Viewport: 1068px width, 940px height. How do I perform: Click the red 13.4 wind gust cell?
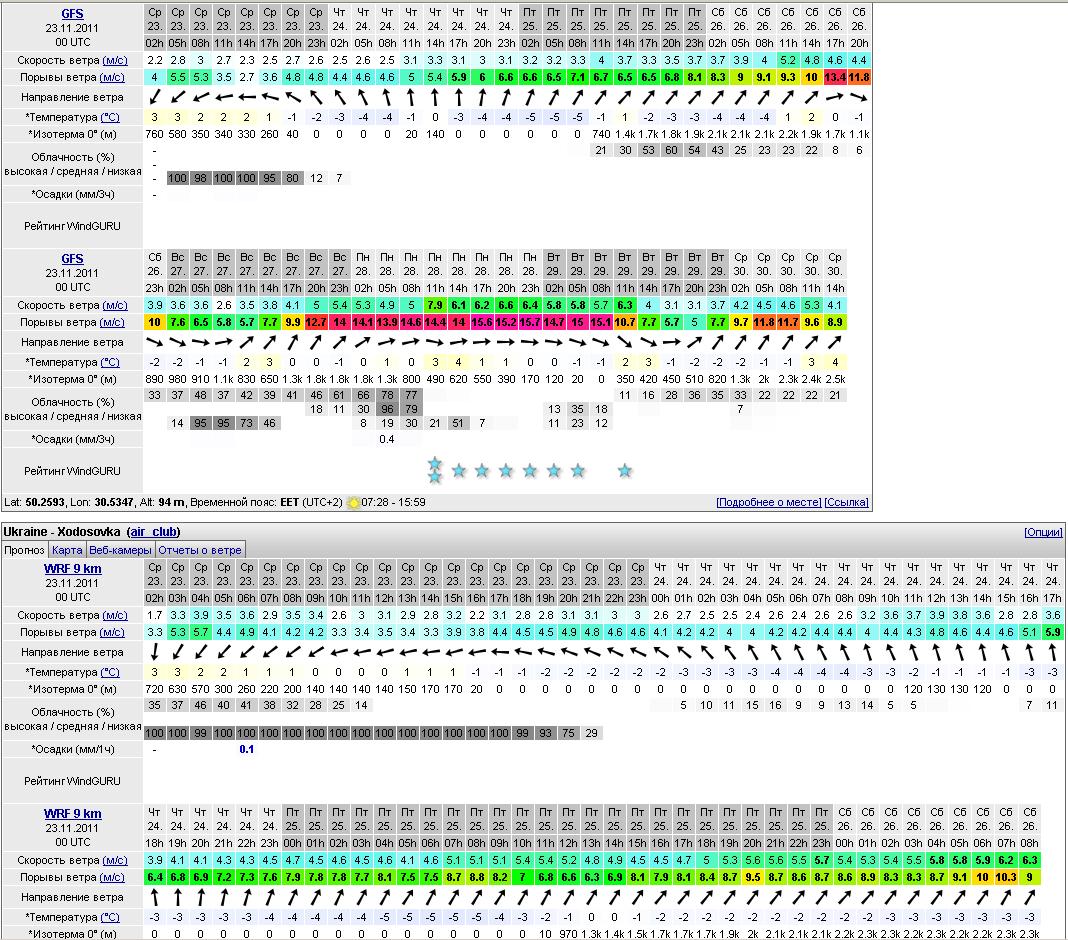[835, 77]
